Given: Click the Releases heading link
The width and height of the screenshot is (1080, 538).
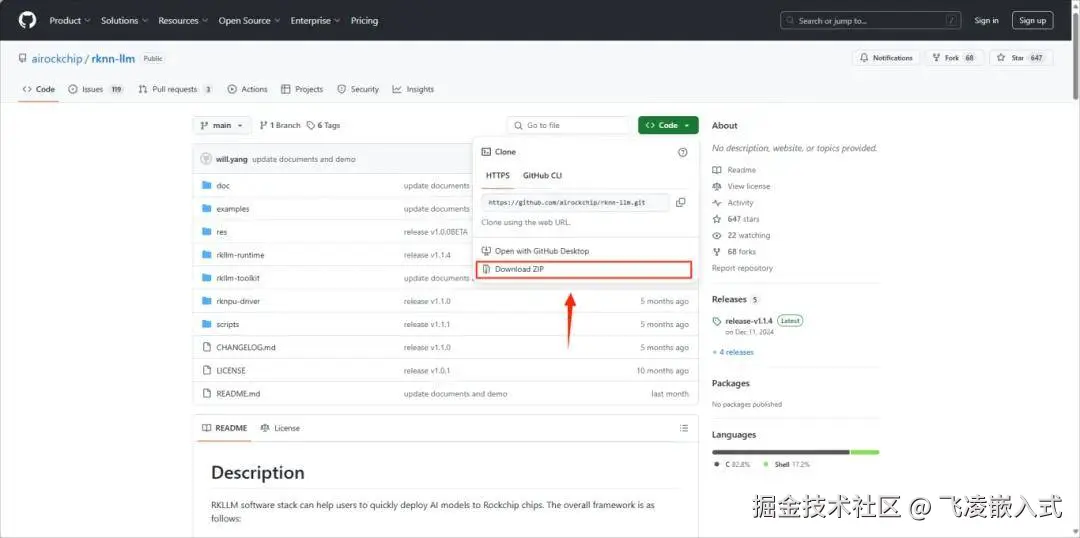Looking at the screenshot, I should (729, 300).
